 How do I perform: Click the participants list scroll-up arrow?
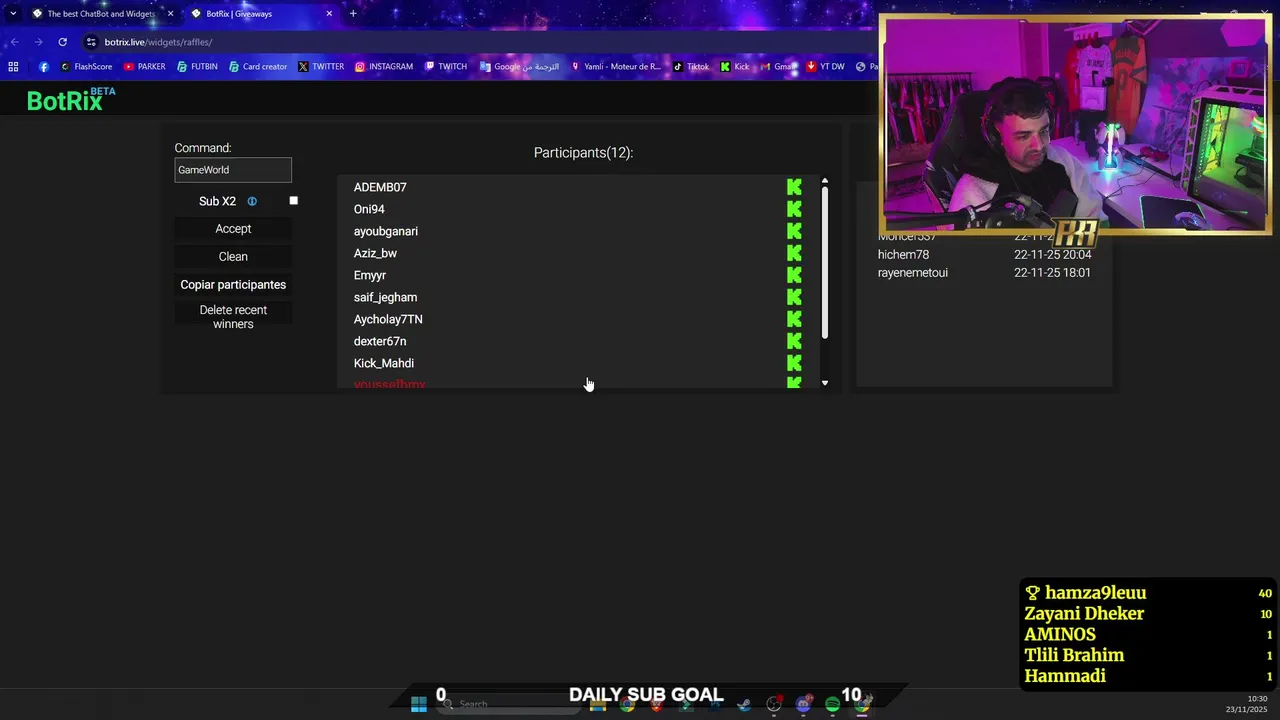coord(825,181)
